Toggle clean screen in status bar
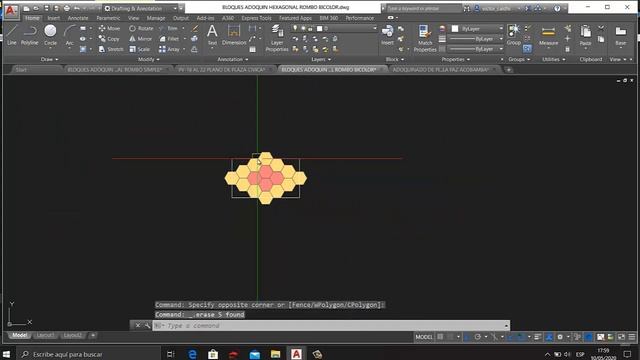 click(621, 337)
